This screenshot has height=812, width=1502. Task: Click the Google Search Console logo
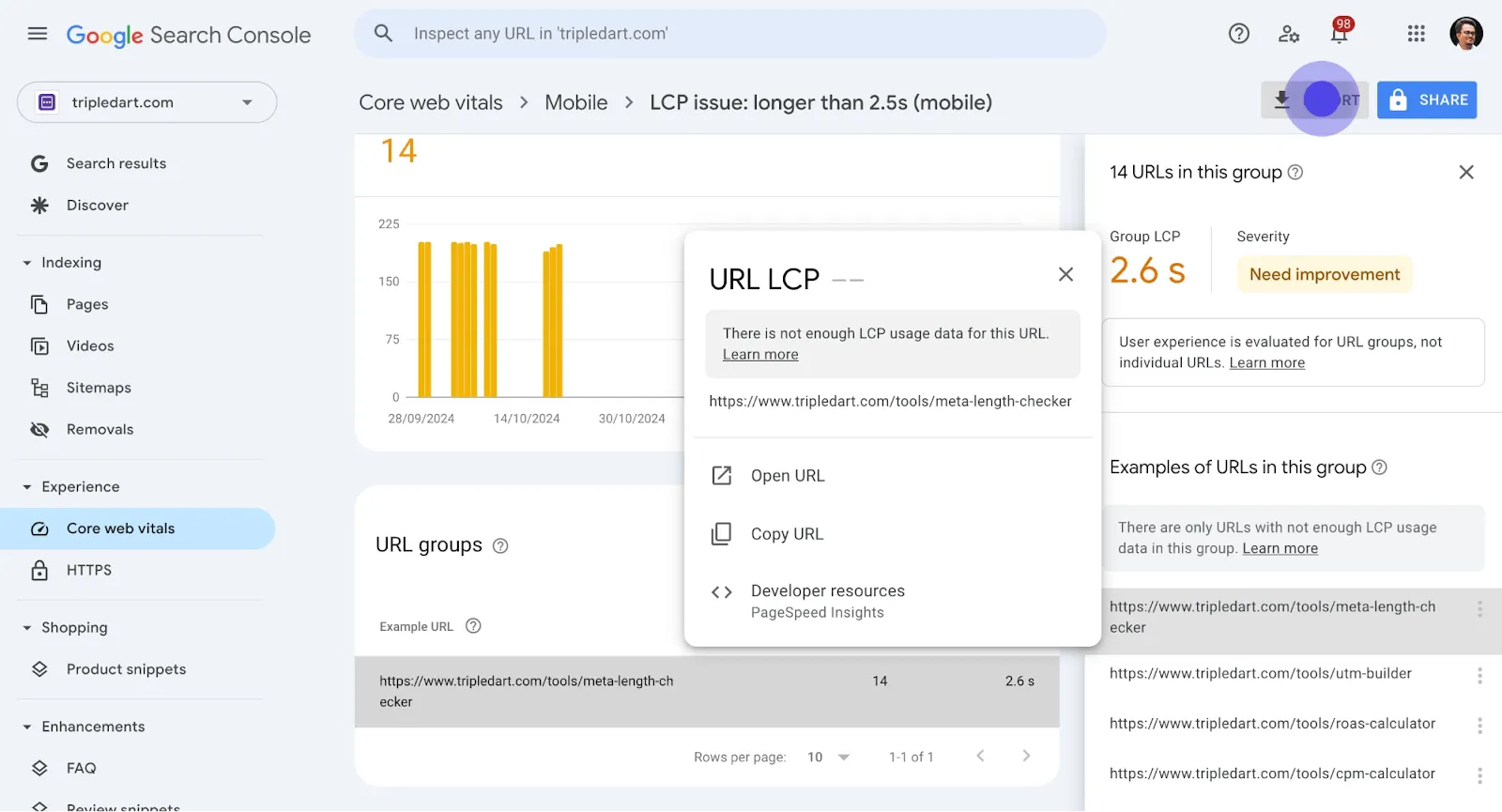(x=189, y=36)
